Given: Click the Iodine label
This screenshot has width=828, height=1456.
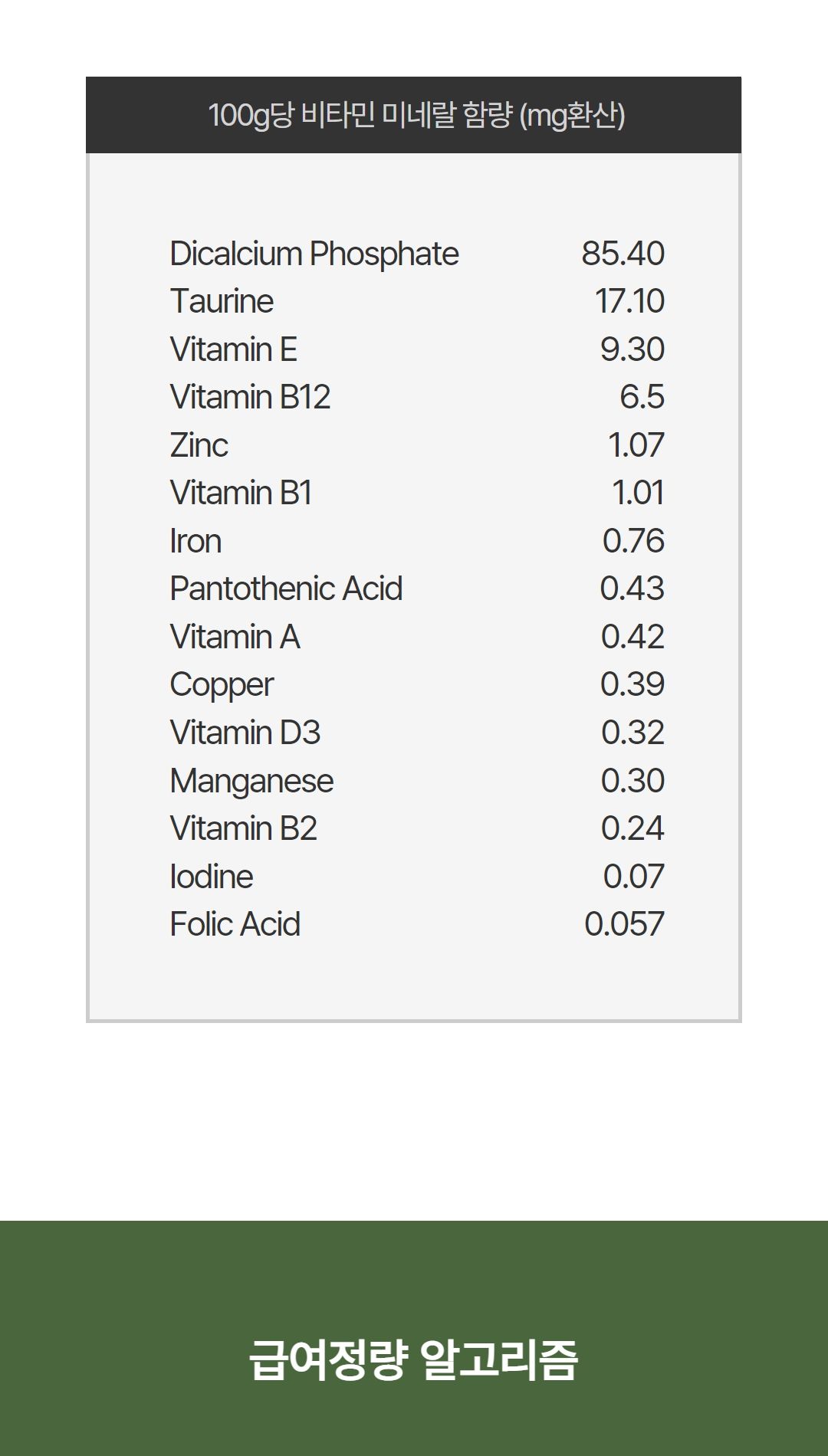Looking at the screenshot, I should click(211, 877).
